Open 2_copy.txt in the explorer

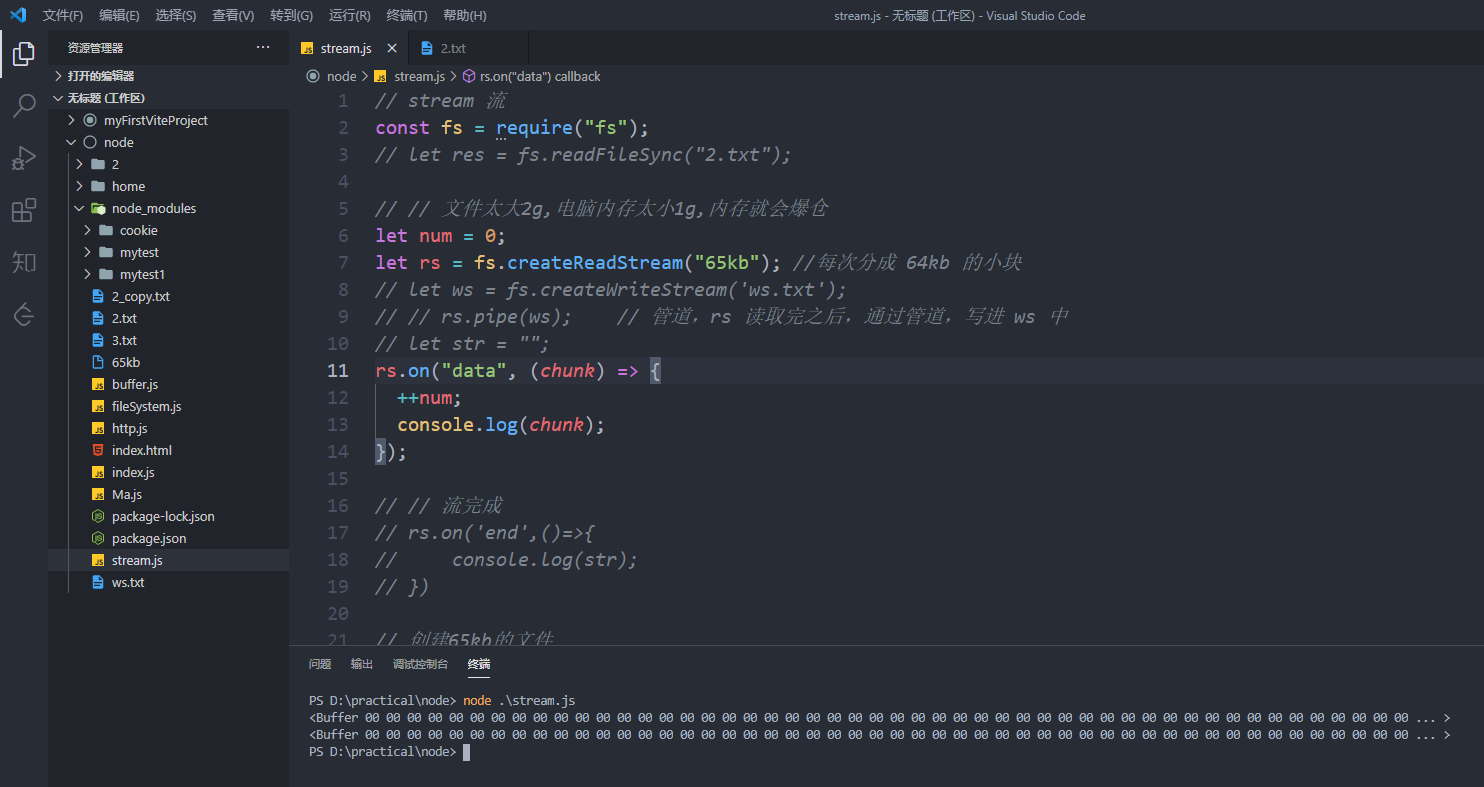[168, 296]
